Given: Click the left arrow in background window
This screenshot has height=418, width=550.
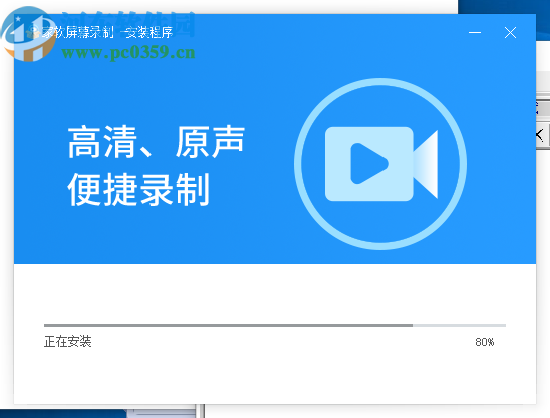Looking at the screenshot, I should coord(540,135).
